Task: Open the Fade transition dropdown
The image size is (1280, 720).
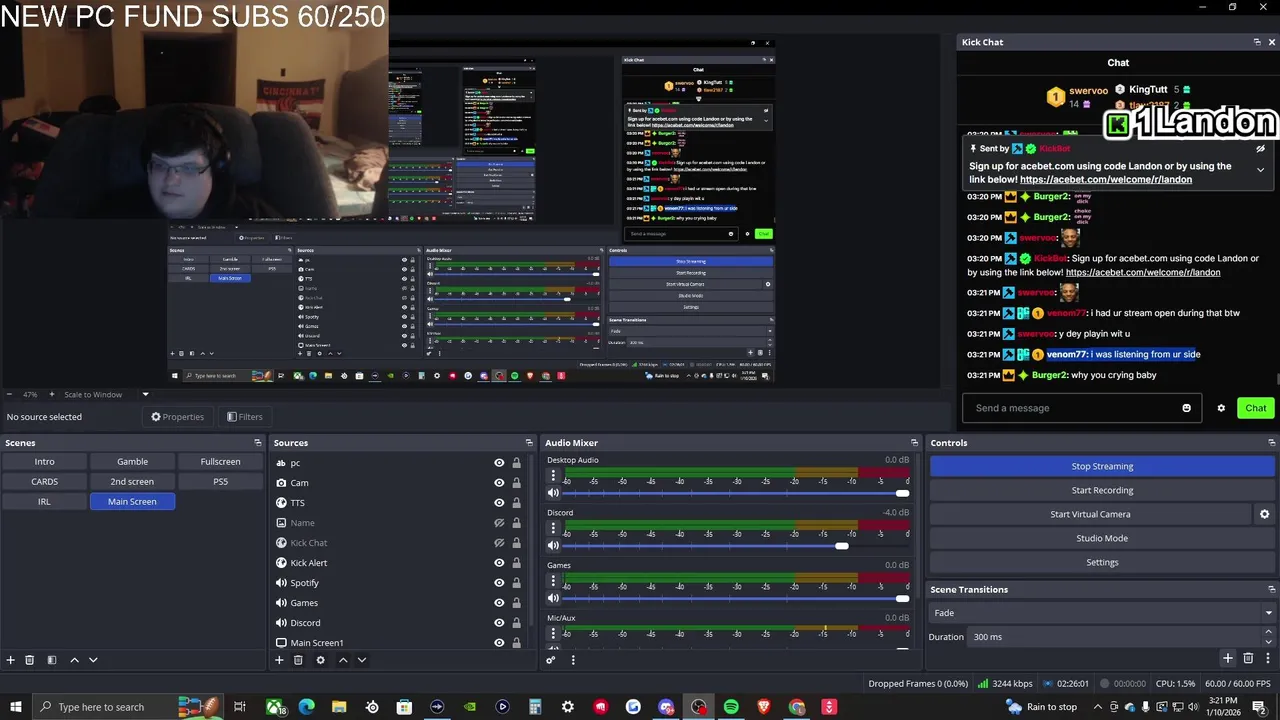Action: (x=1102, y=613)
